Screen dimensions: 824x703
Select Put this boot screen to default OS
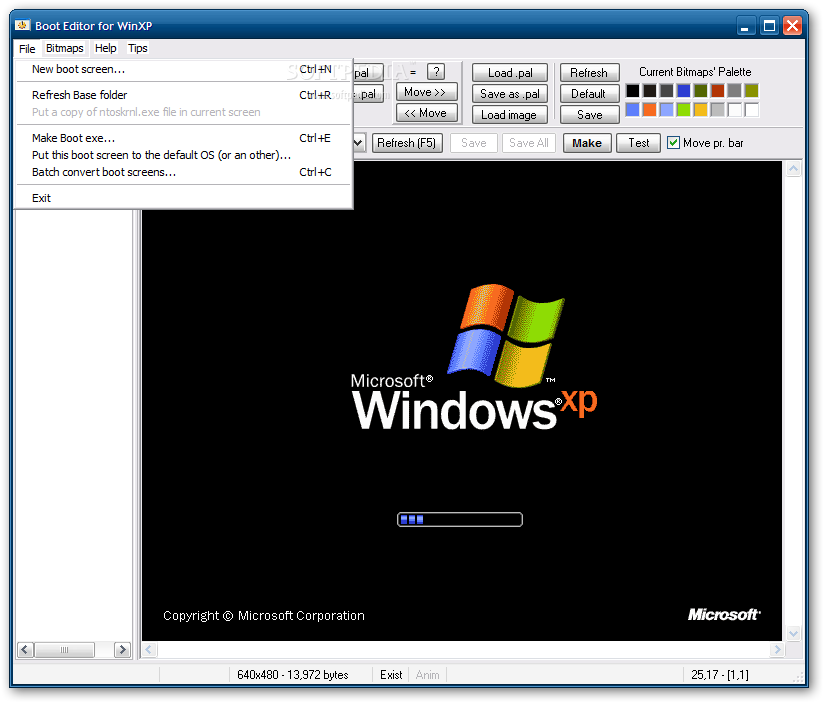tap(182, 156)
